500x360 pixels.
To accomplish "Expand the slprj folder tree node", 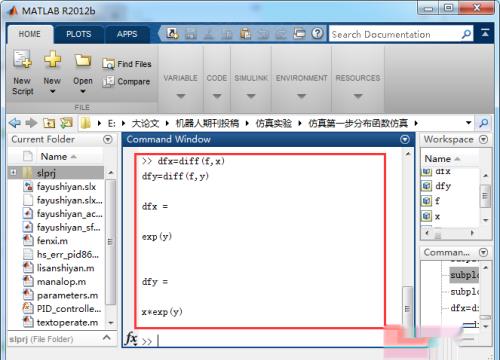I will coord(13,172).
